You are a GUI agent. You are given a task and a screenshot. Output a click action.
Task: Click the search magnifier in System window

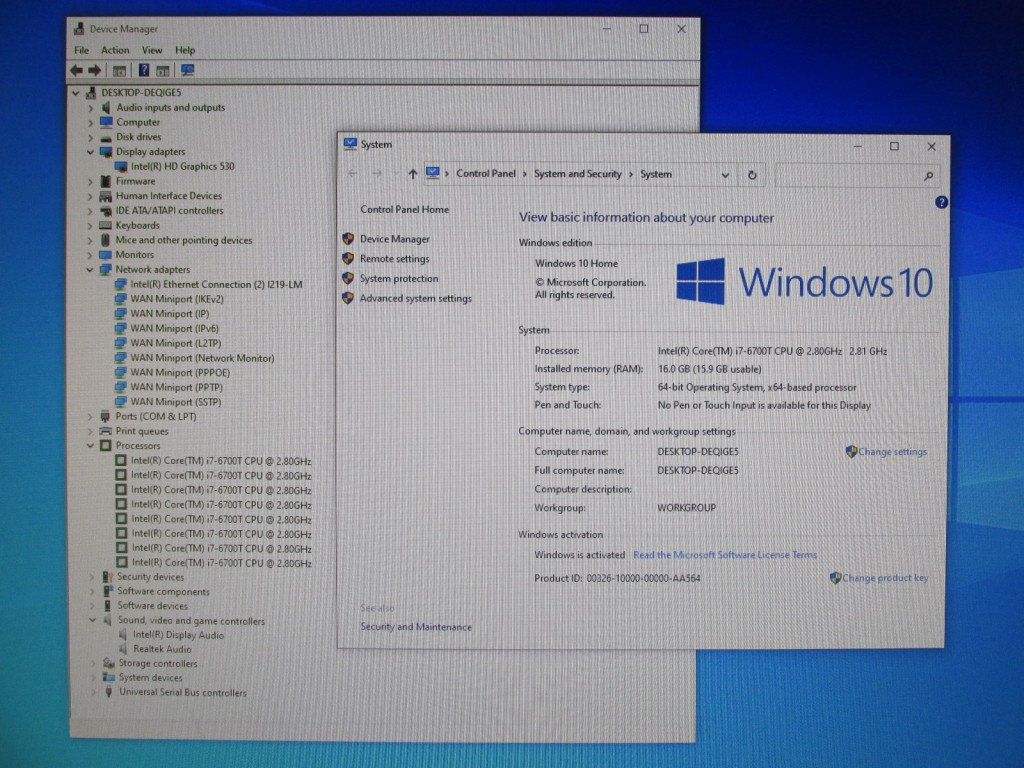click(x=928, y=176)
